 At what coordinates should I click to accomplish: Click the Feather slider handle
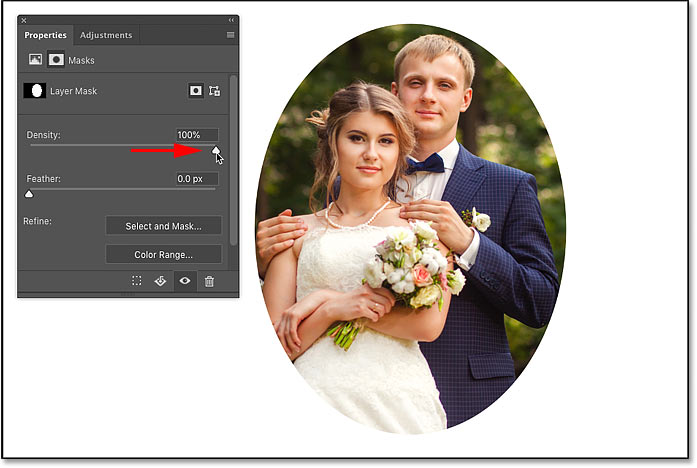point(29,194)
